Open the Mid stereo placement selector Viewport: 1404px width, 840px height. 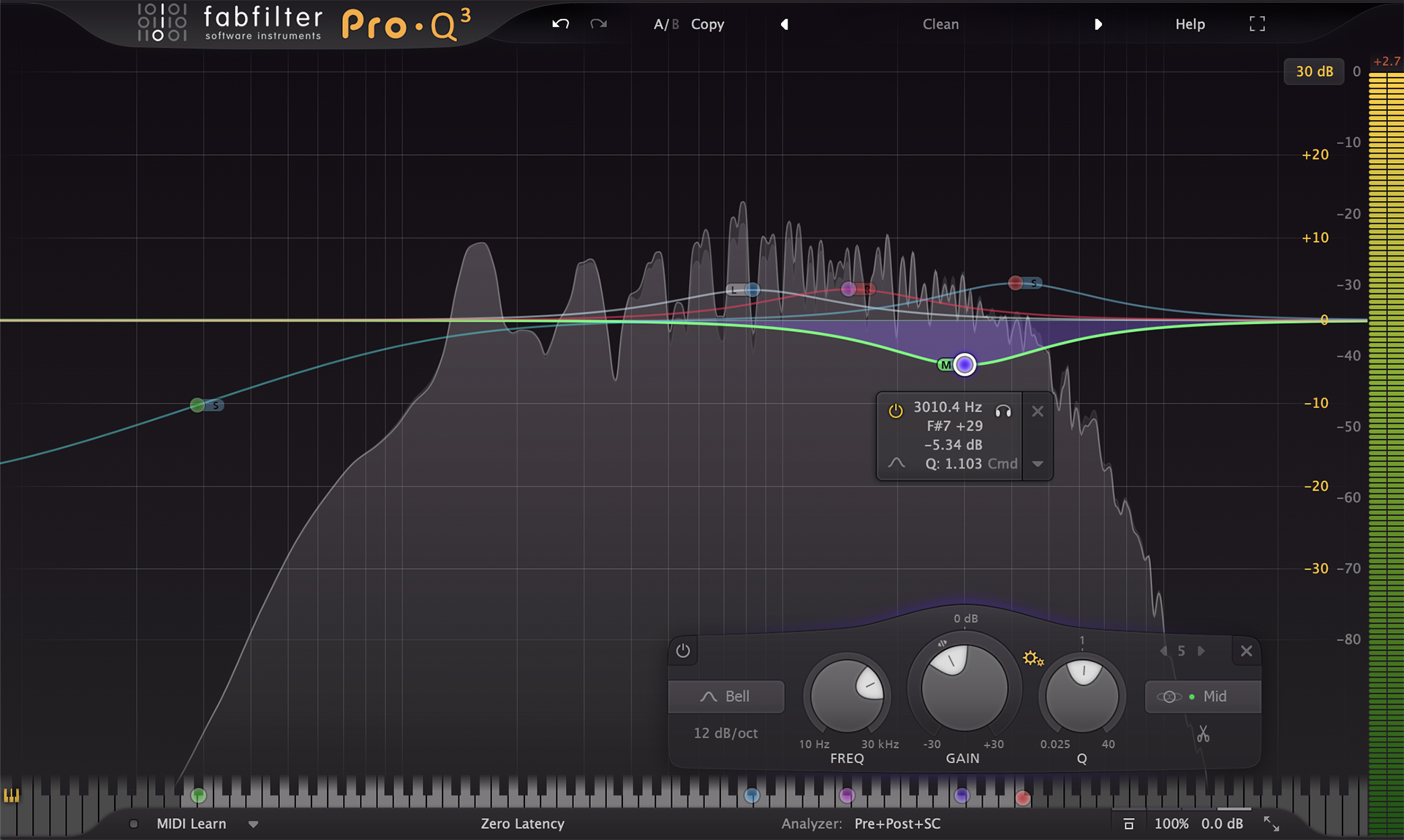coord(1203,697)
